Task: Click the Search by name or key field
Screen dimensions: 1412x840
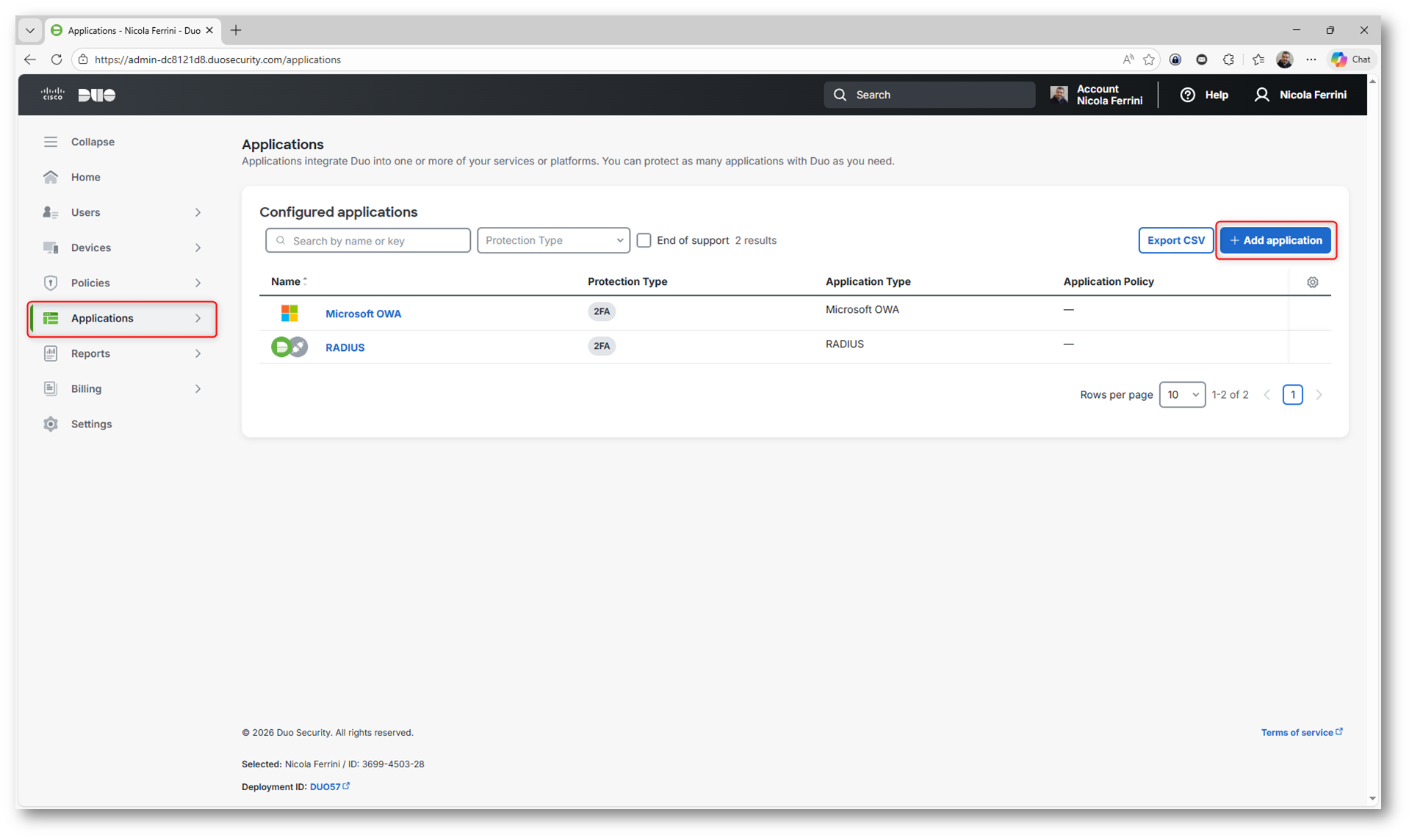Action: tap(375, 240)
